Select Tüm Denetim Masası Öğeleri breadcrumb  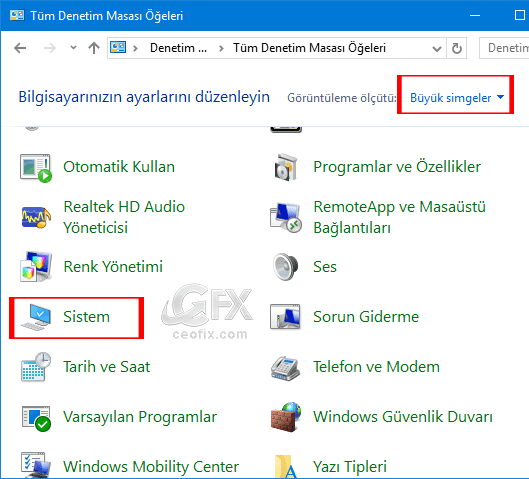[309, 48]
